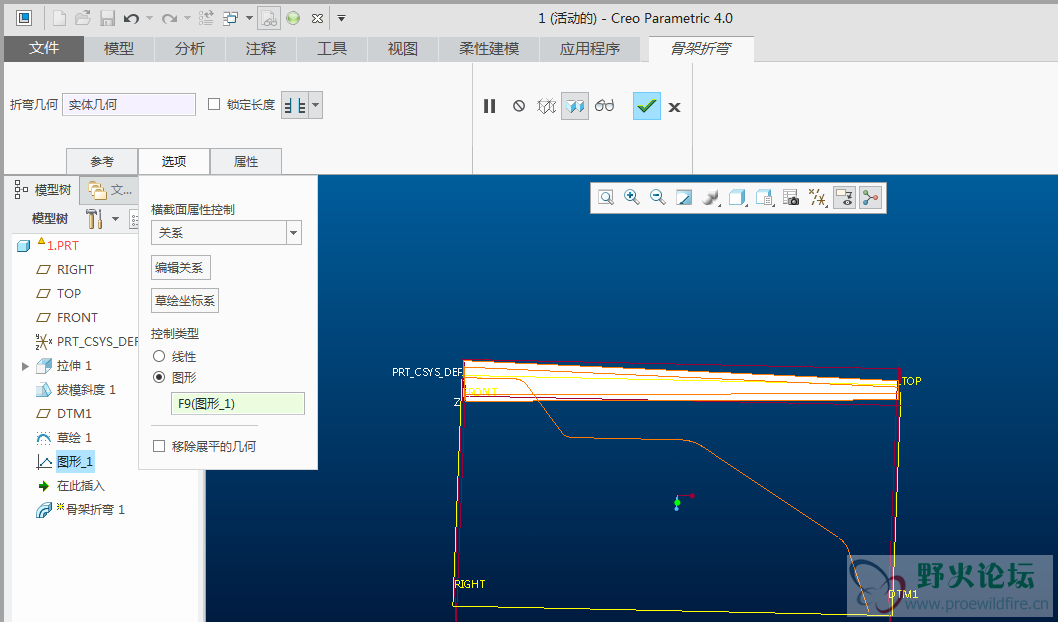This screenshot has height=622, width=1058.
Task: Click the save disk icon
Action: (107, 18)
